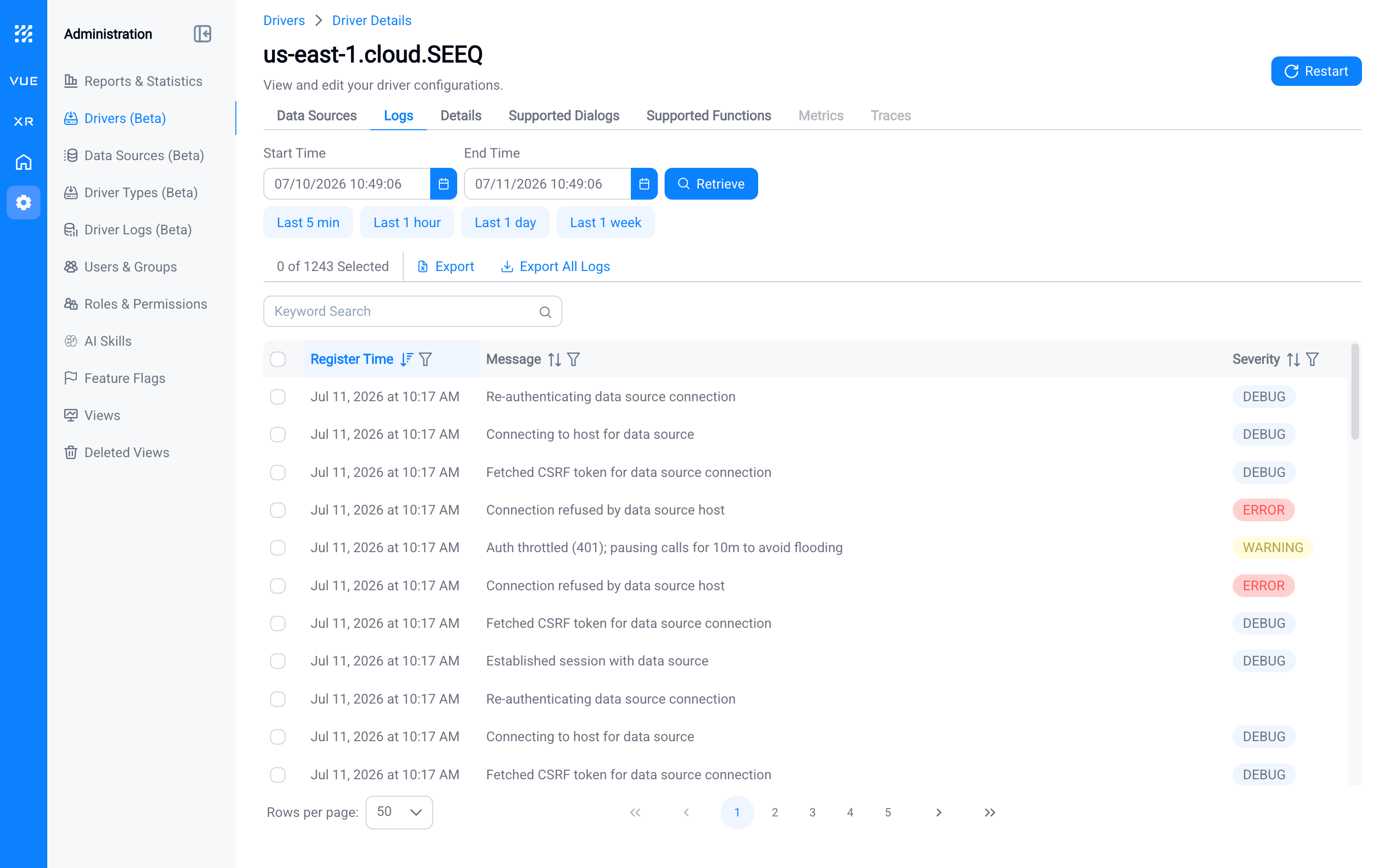Click the Retrieve button
The height and width of the screenshot is (868, 1389).
point(711,184)
